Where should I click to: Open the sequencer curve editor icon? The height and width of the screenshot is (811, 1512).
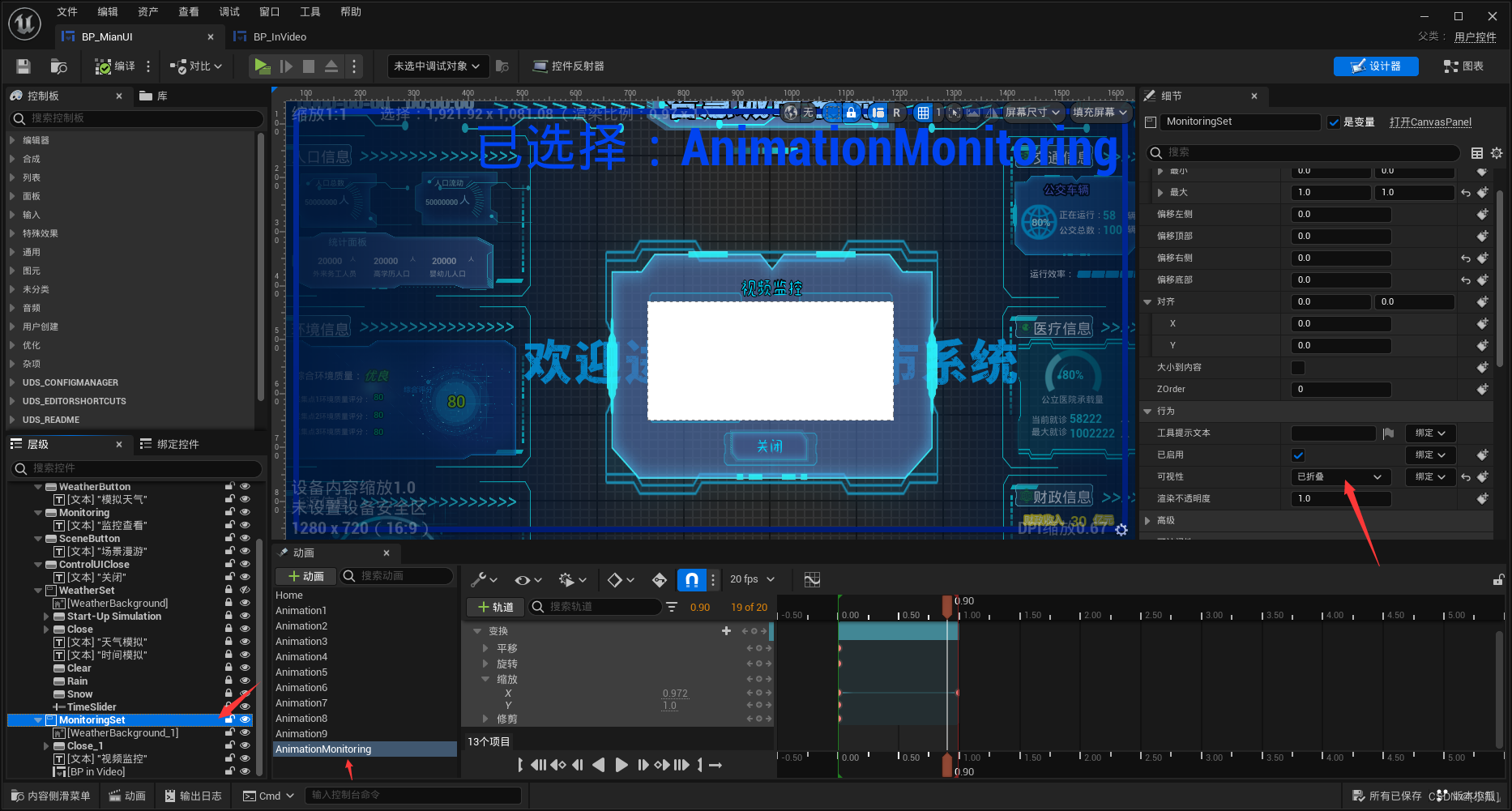pos(812,579)
